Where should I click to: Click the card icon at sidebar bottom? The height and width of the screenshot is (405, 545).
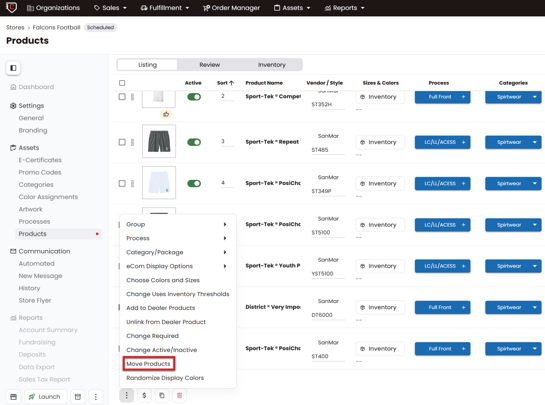click(14, 397)
